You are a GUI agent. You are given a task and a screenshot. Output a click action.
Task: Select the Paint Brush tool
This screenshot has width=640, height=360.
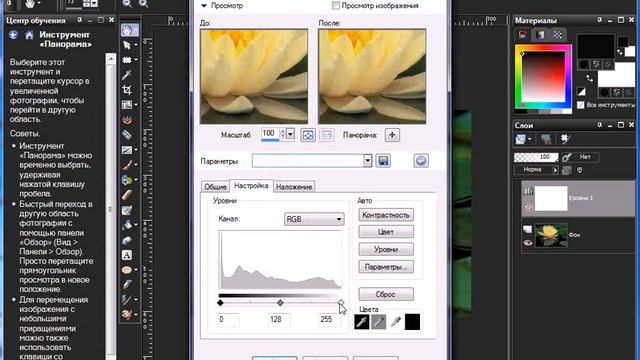pyautogui.click(x=127, y=165)
